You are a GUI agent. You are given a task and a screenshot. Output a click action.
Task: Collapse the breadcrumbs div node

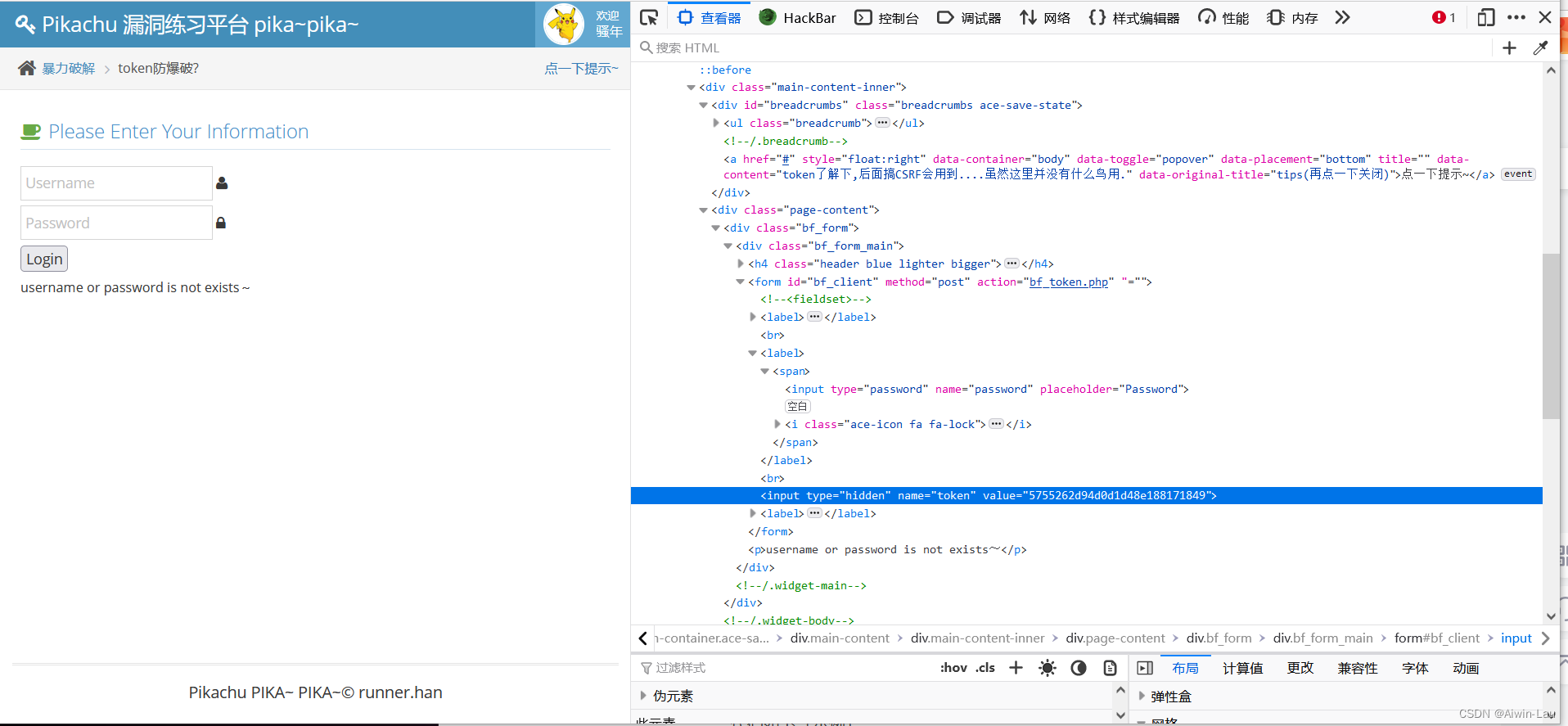point(703,106)
